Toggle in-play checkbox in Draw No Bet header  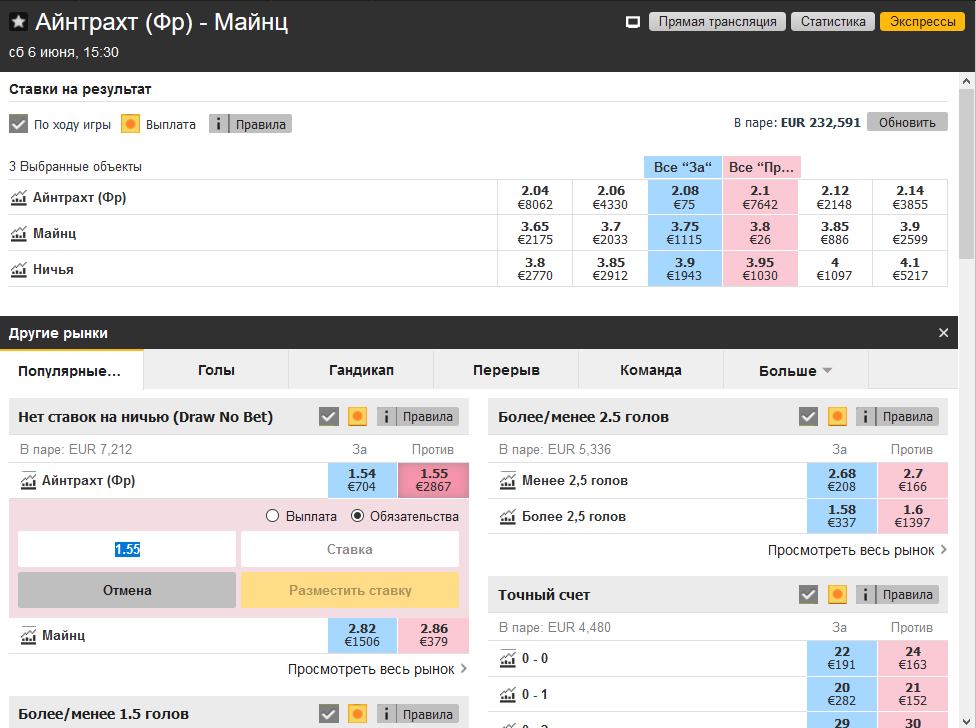(x=329, y=416)
